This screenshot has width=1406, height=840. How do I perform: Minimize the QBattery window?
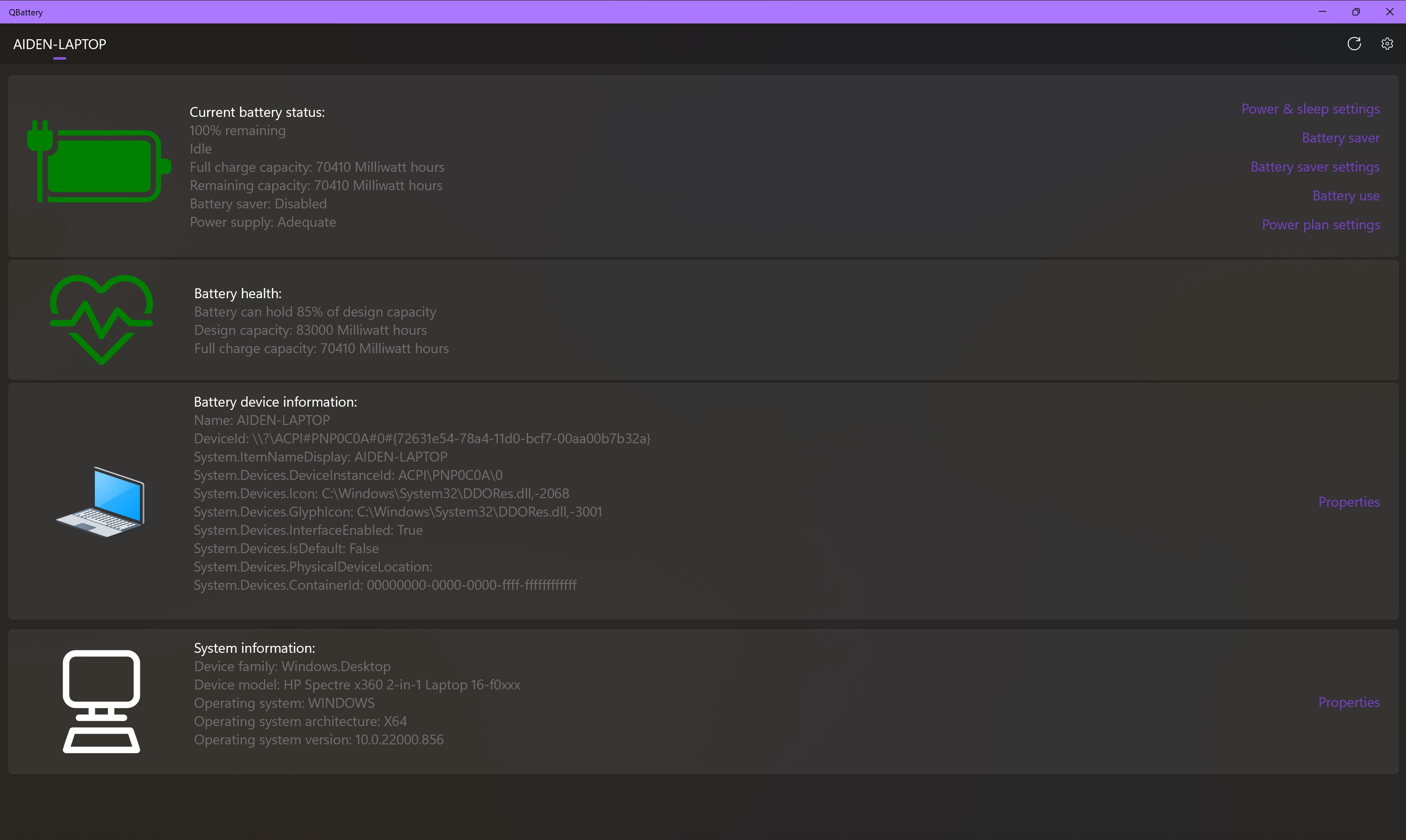coord(1322,12)
